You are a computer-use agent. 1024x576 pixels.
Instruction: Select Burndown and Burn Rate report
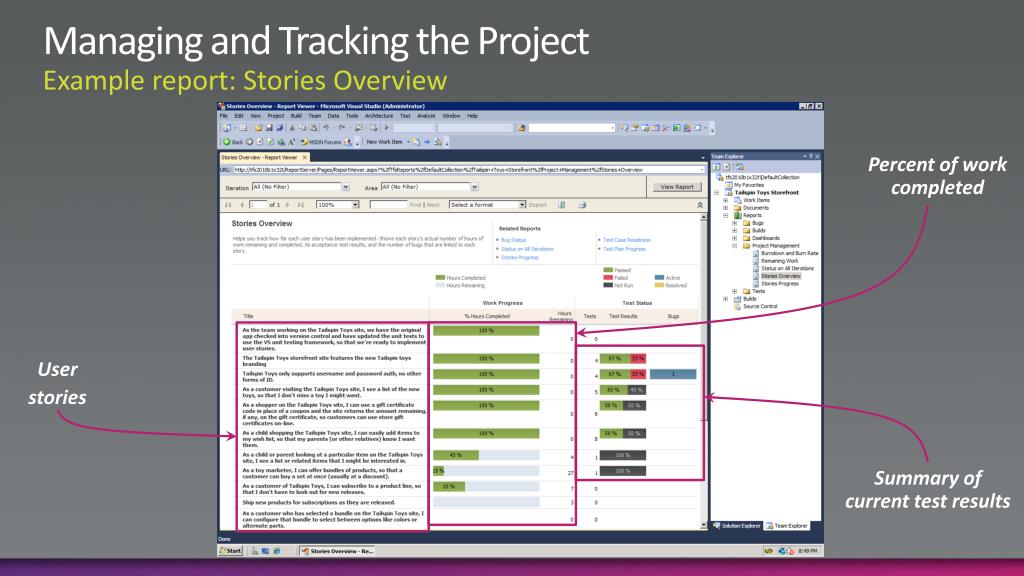(789, 253)
